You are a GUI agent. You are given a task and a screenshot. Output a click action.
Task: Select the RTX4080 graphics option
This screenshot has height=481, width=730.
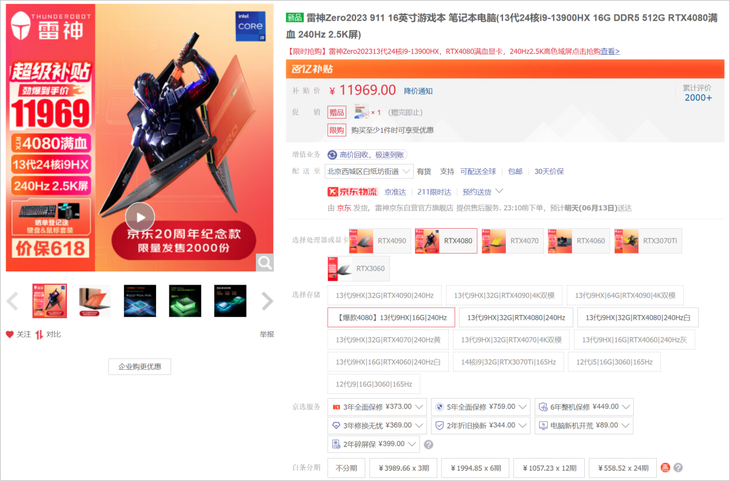coord(446,241)
